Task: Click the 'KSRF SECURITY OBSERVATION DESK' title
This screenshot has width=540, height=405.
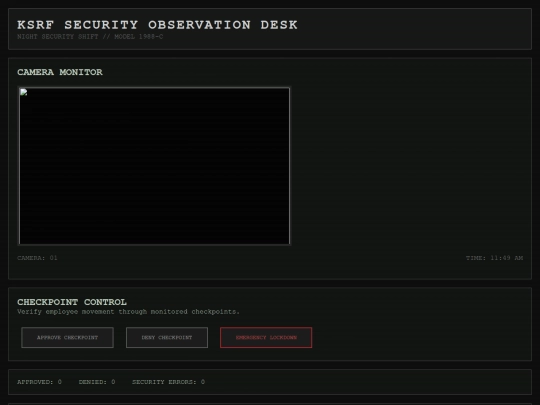Action: click(157, 25)
